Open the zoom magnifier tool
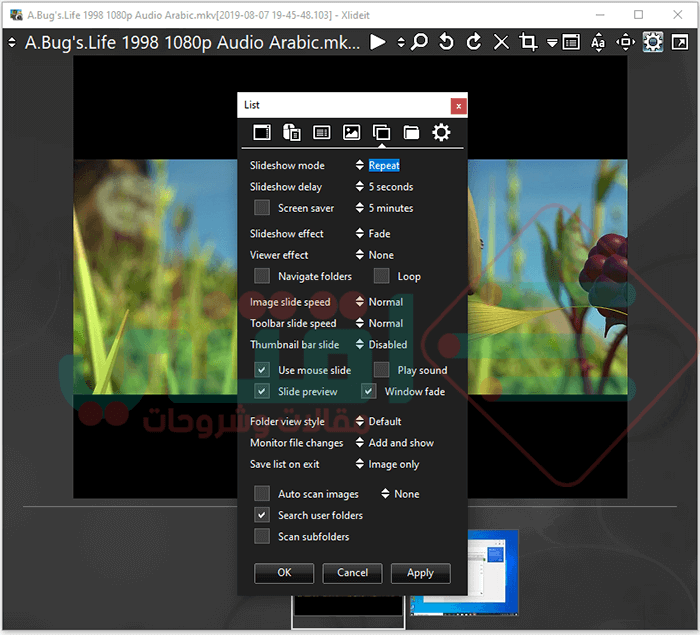Image resolution: width=700 pixels, height=635 pixels. [419, 42]
